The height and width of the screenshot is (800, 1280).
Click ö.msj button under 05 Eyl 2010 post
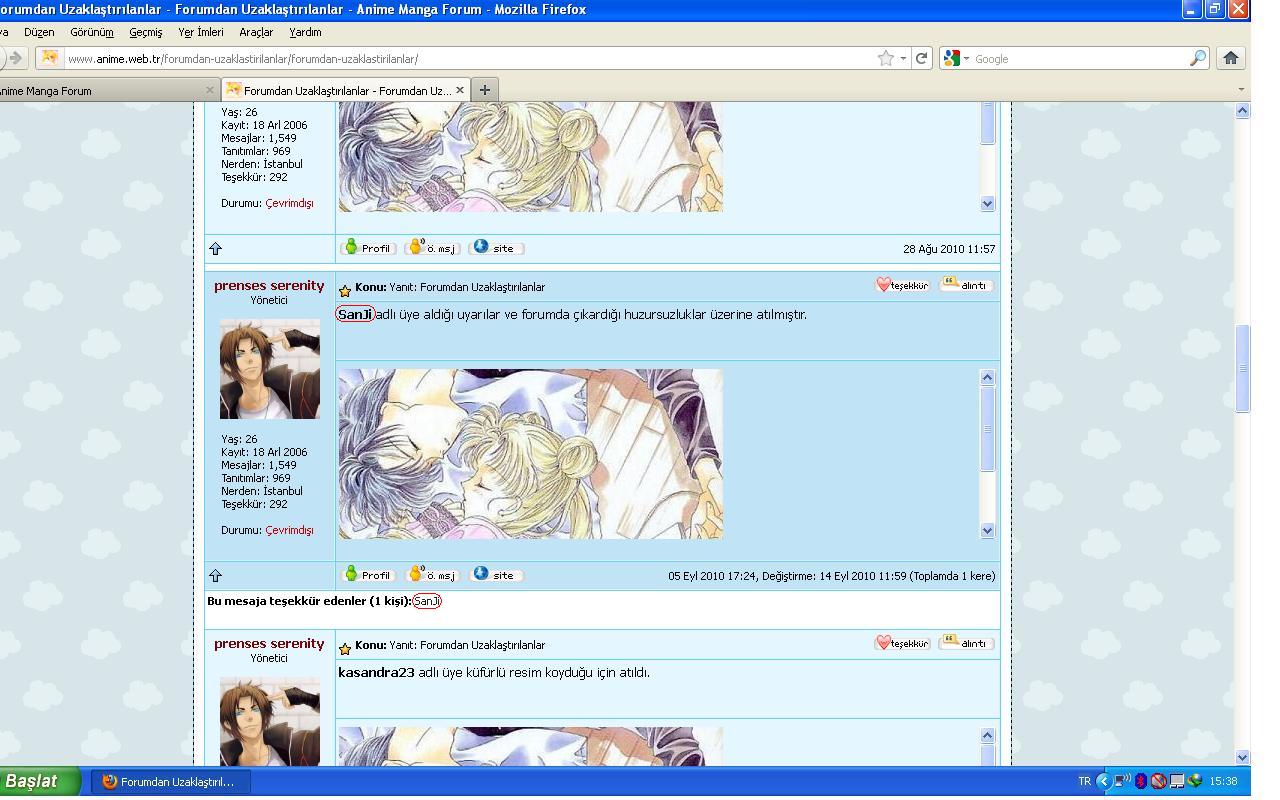(x=432, y=575)
